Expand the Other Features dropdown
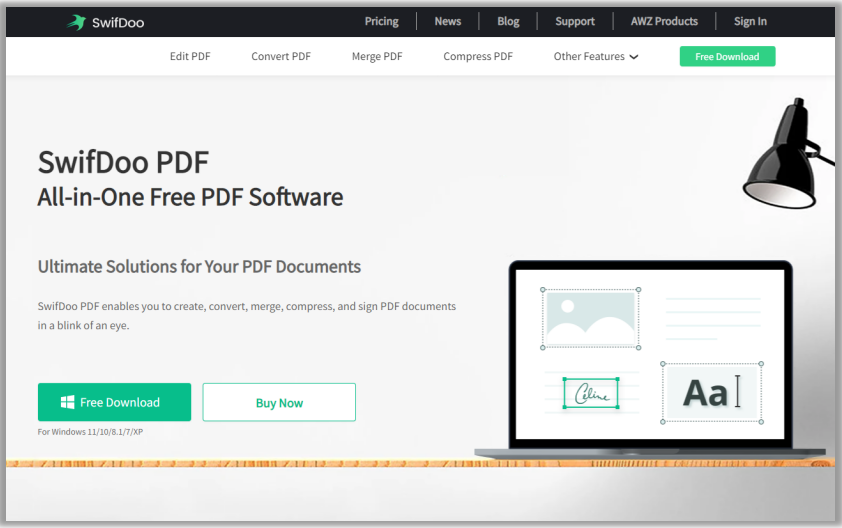Image resolution: width=842 pixels, height=528 pixels. (596, 56)
